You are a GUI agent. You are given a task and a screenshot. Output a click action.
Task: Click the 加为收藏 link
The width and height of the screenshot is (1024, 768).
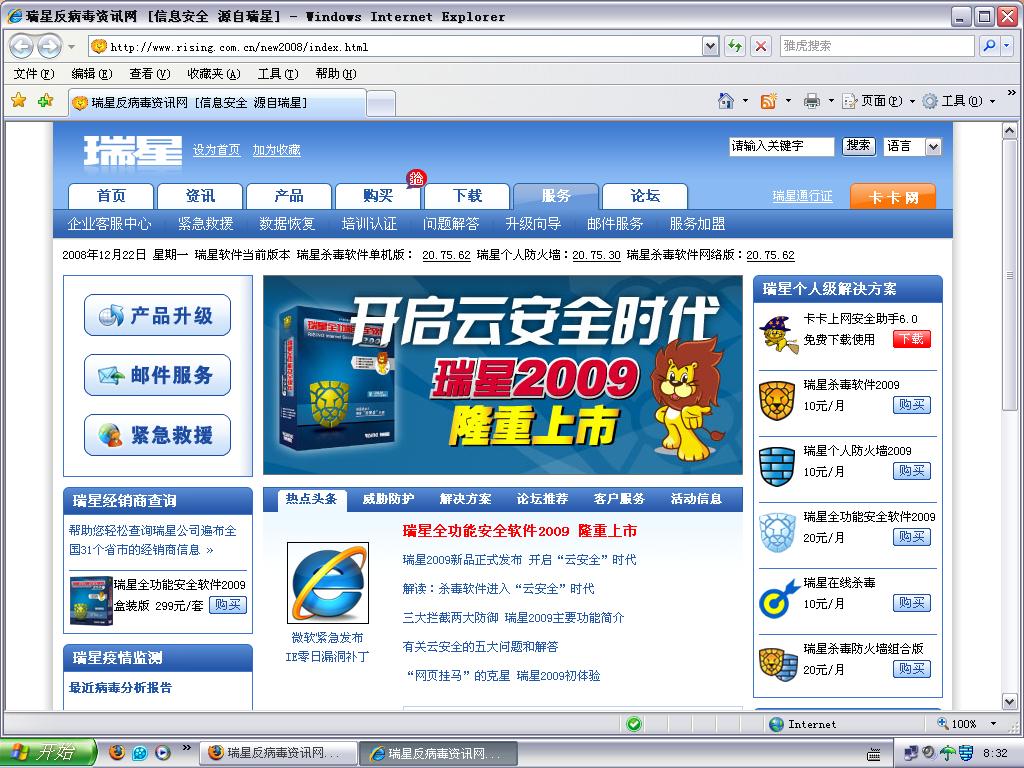276,150
